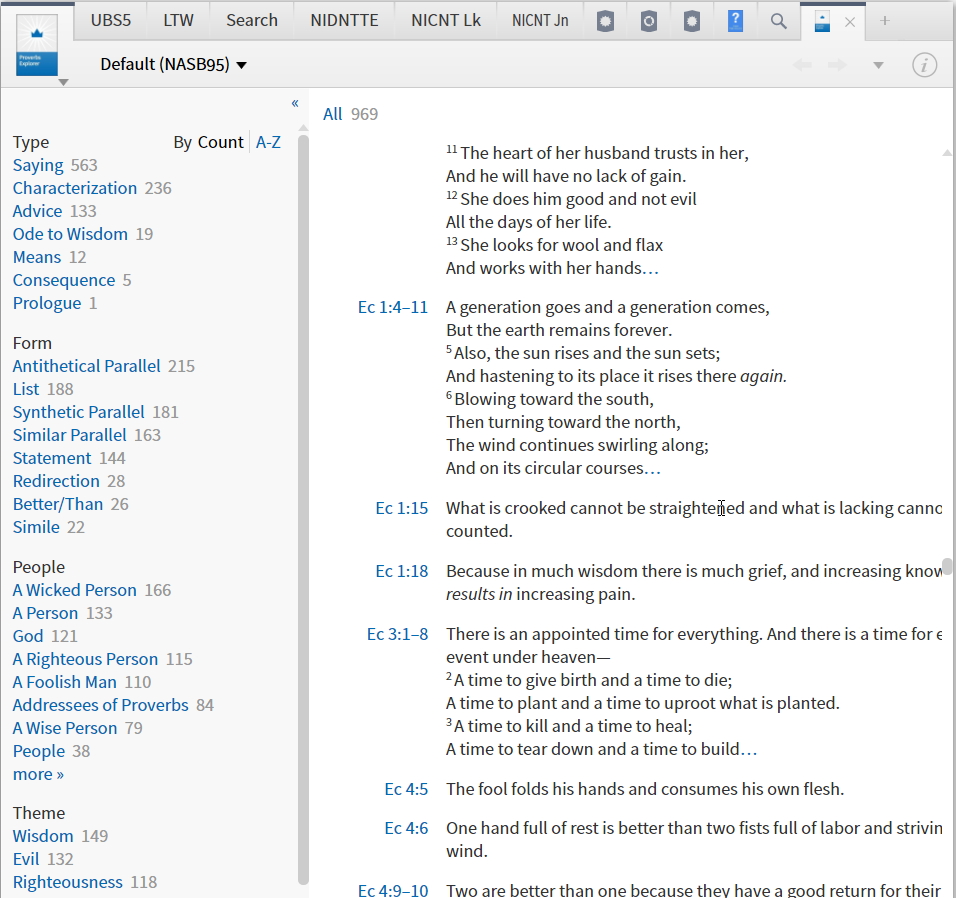Collapse the sidebar with double chevron
956x898 pixels.
295,103
